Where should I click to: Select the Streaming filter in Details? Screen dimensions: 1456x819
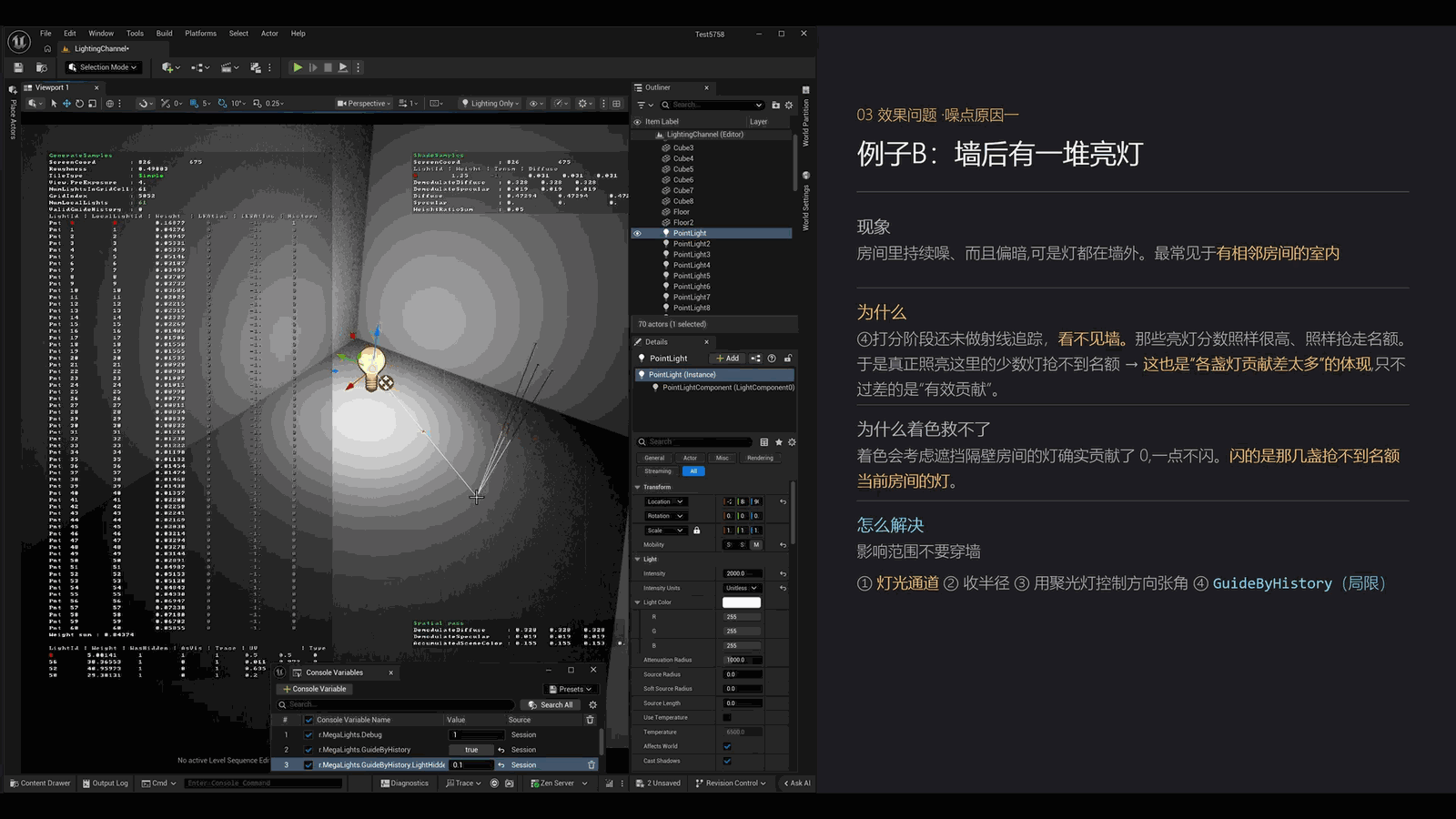[x=658, y=471]
